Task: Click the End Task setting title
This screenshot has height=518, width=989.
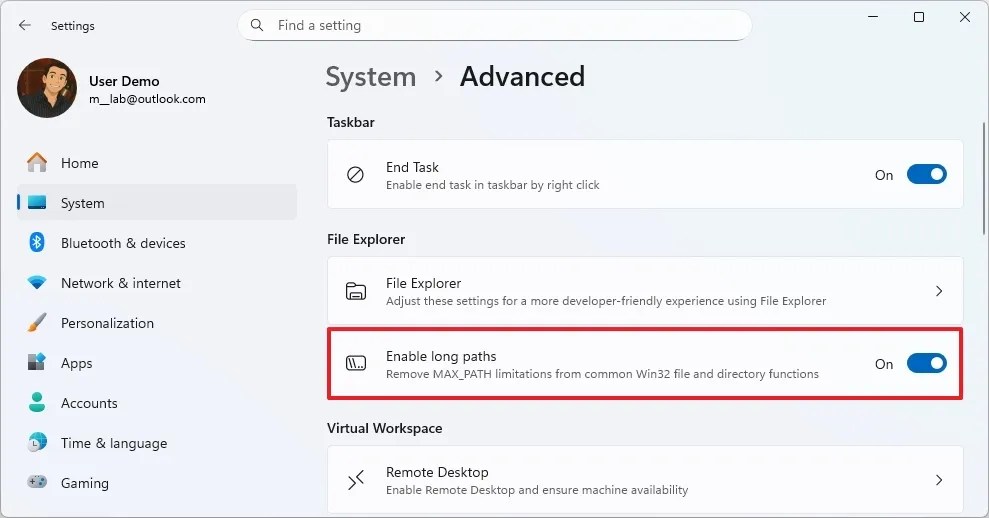Action: 412,167
